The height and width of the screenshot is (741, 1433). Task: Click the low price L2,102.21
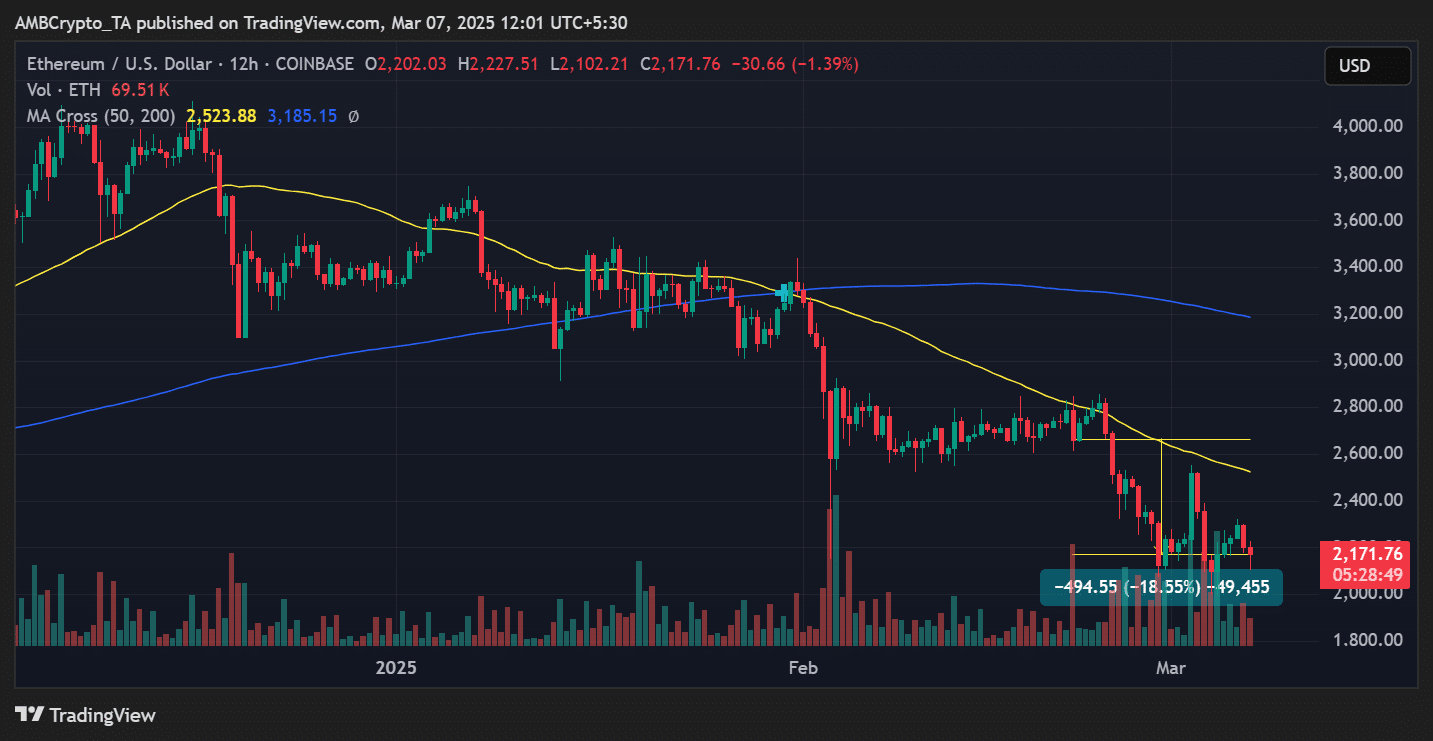[590, 64]
